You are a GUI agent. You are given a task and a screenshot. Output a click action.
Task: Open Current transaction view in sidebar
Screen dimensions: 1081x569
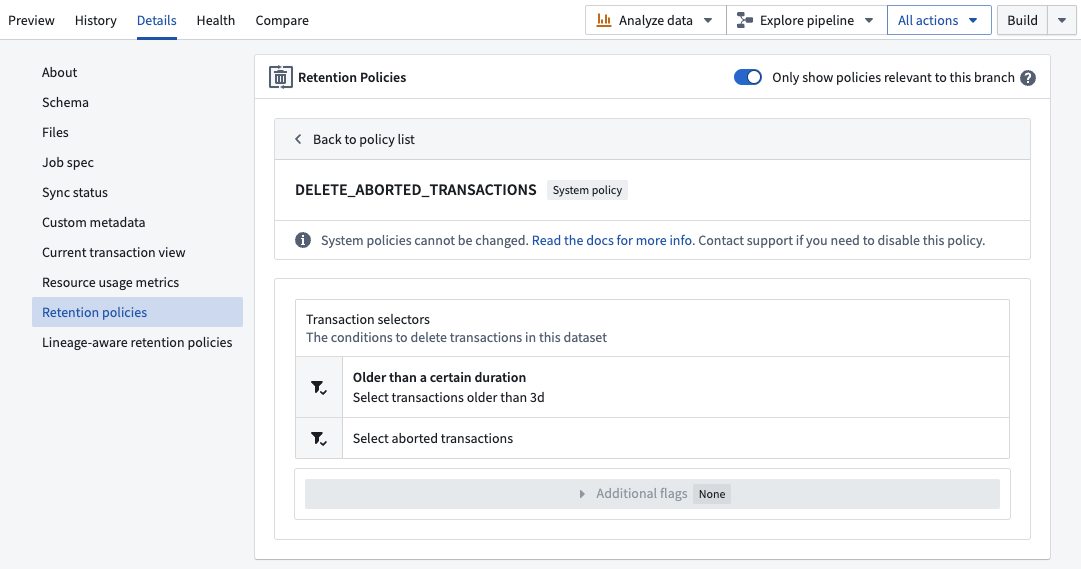pyautogui.click(x=137, y=252)
